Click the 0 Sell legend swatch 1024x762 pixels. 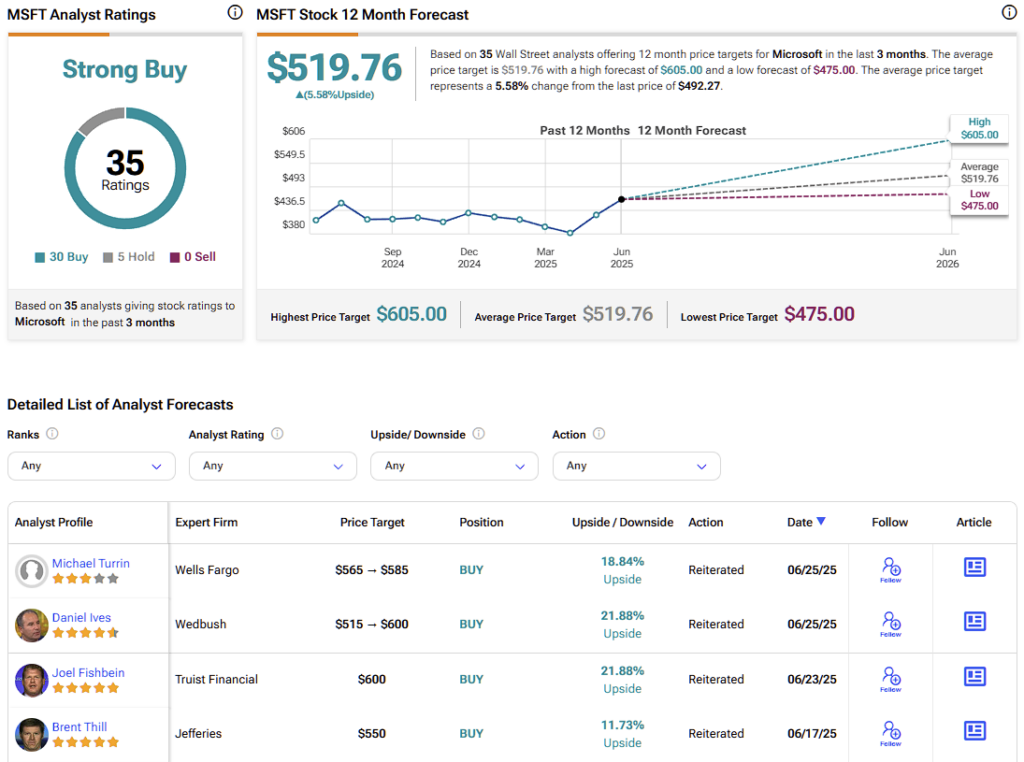174,257
